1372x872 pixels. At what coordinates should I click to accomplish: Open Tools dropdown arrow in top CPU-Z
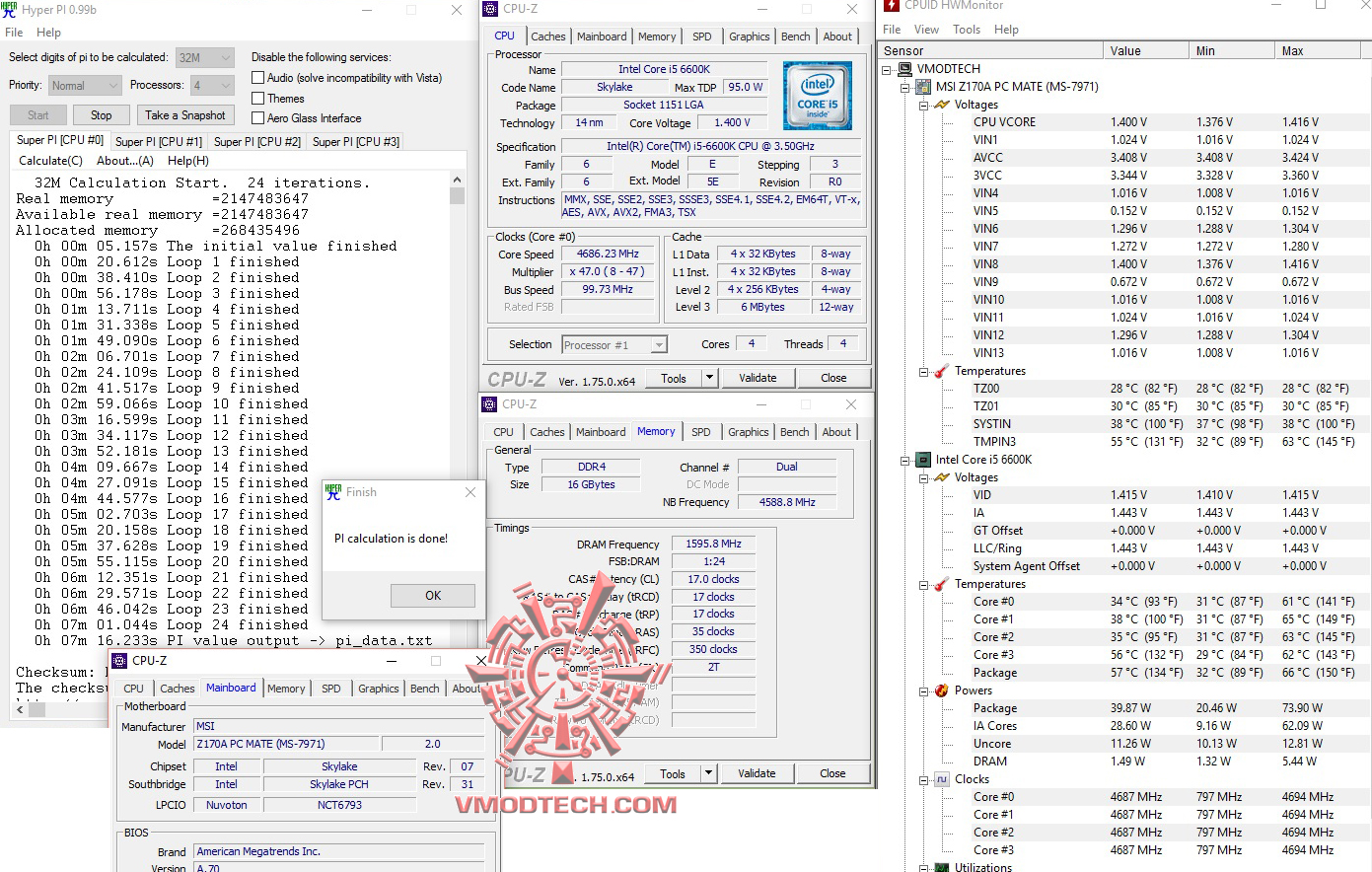[x=708, y=378]
